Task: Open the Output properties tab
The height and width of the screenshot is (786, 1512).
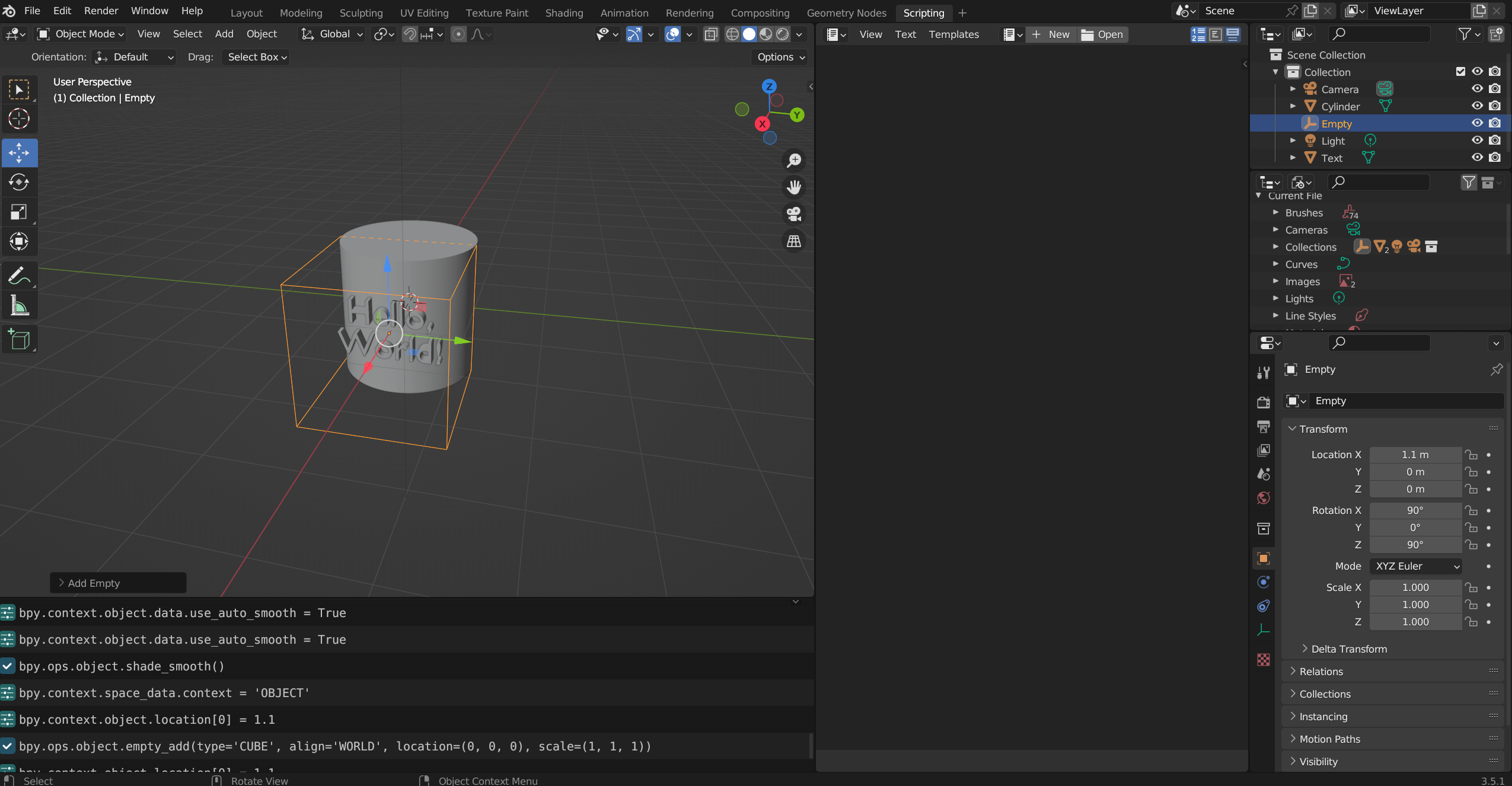Action: point(1263,426)
